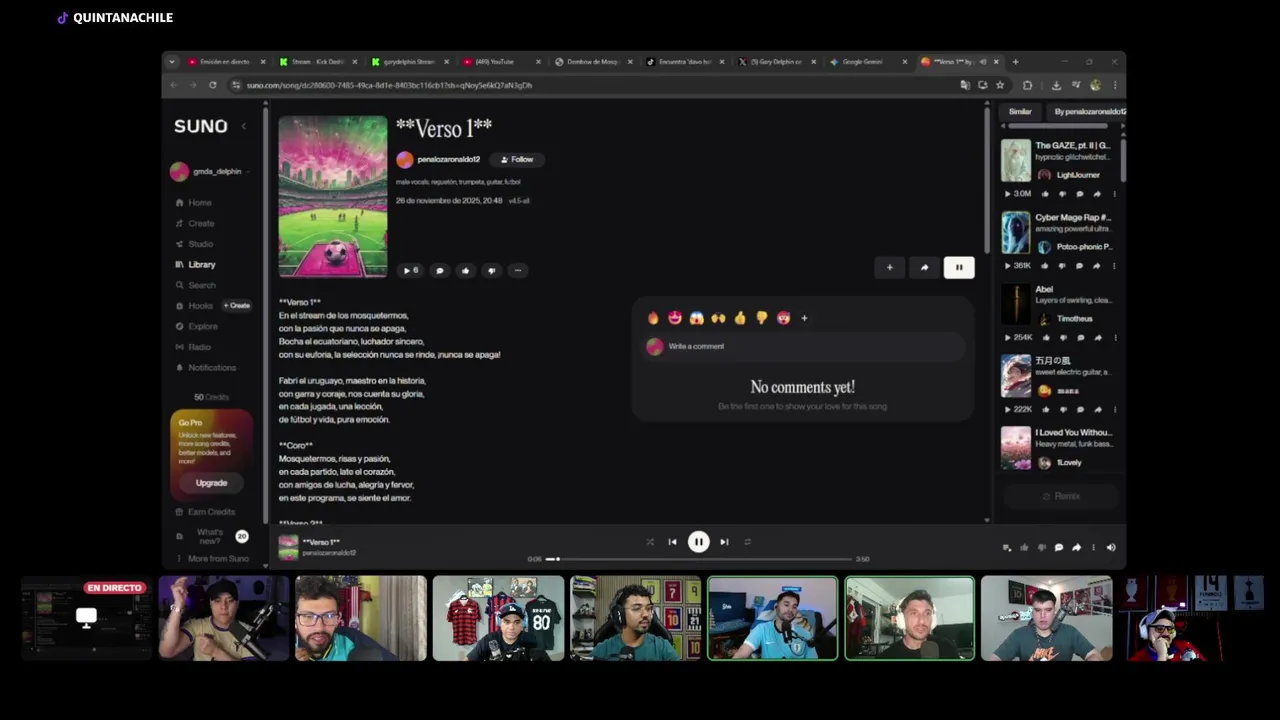Open Notifications in the sidebar
1280x720 pixels.
tap(206, 368)
